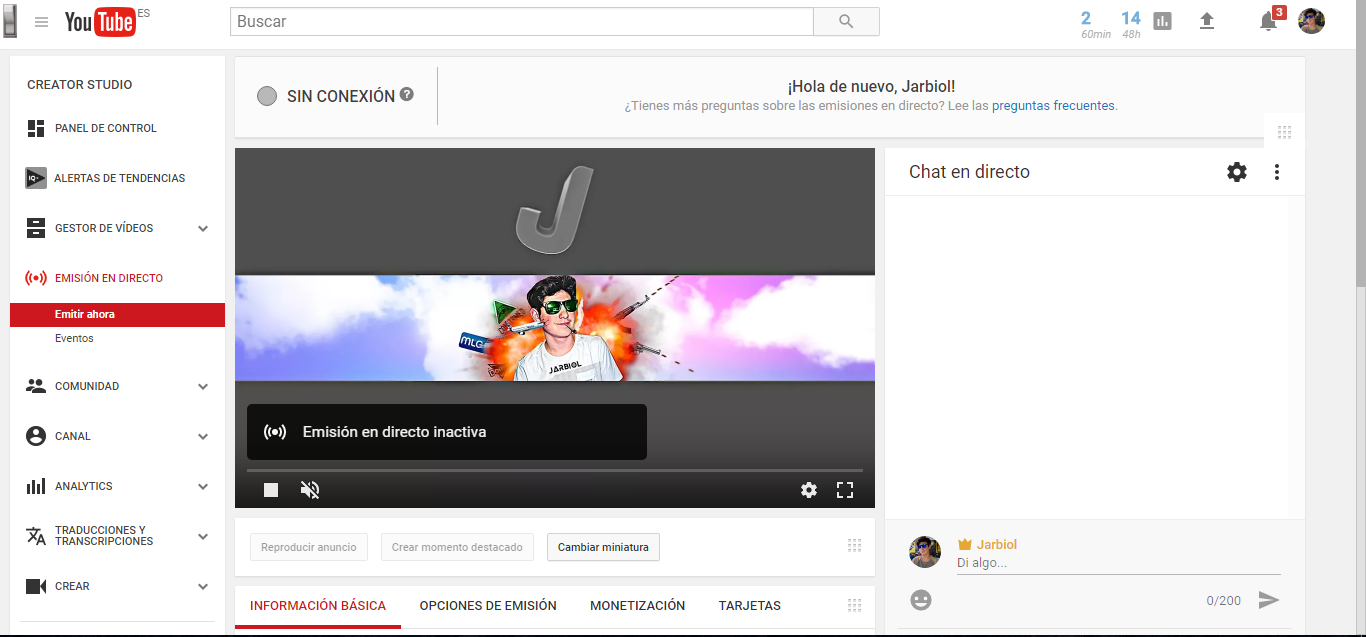Image resolution: width=1366 pixels, height=637 pixels.
Task: Open ALERTAS DE TENDENCIAS item
Action: tap(119, 178)
